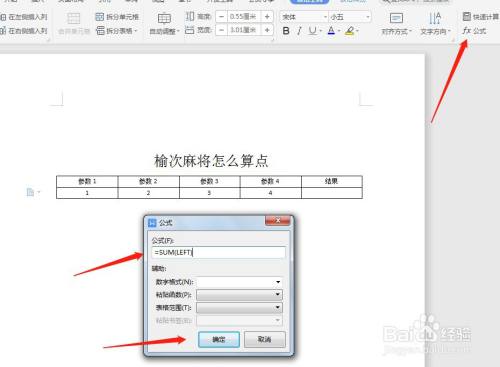Image resolution: width=500 pixels, height=367 pixels.
Task: Increase row height with plus button
Action: coord(267,16)
